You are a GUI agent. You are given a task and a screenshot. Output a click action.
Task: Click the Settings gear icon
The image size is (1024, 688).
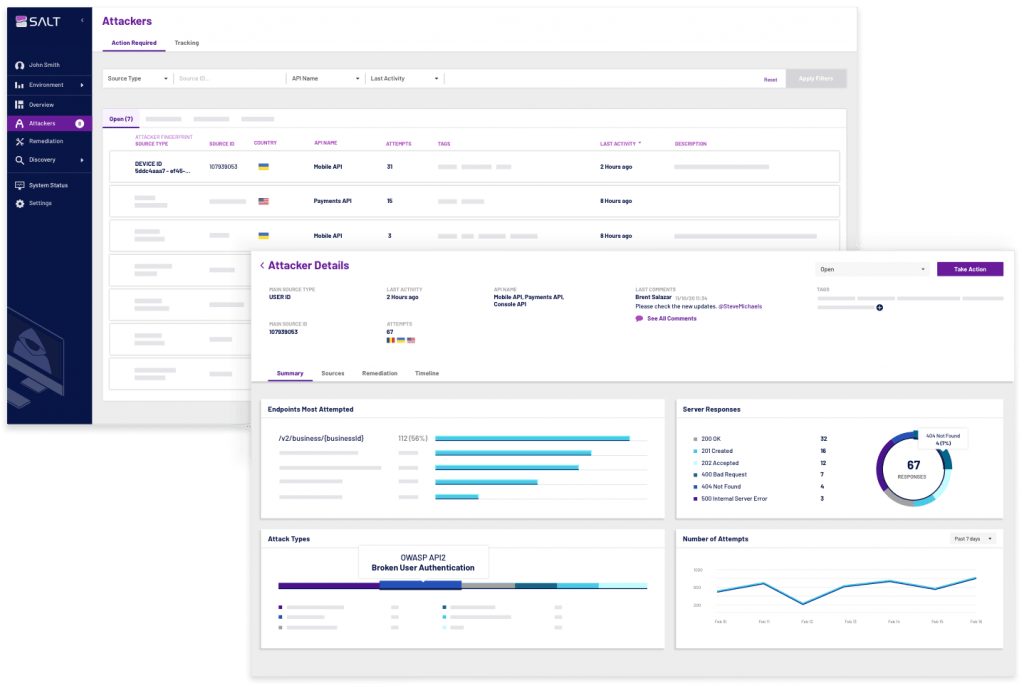[19, 203]
